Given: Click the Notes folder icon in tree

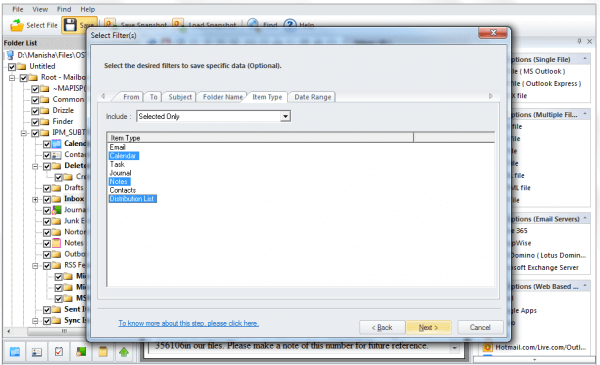Looking at the screenshot, I should click(x=57, y=243).
